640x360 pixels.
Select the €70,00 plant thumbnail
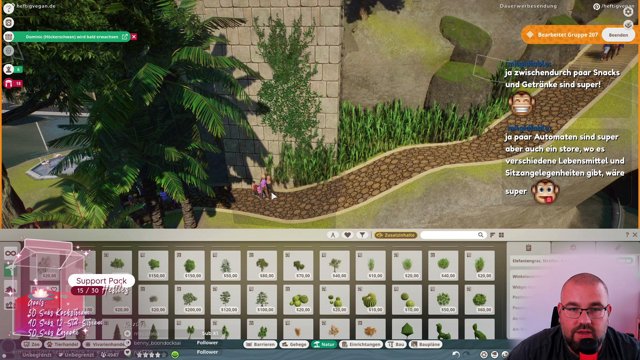[298, 266]
